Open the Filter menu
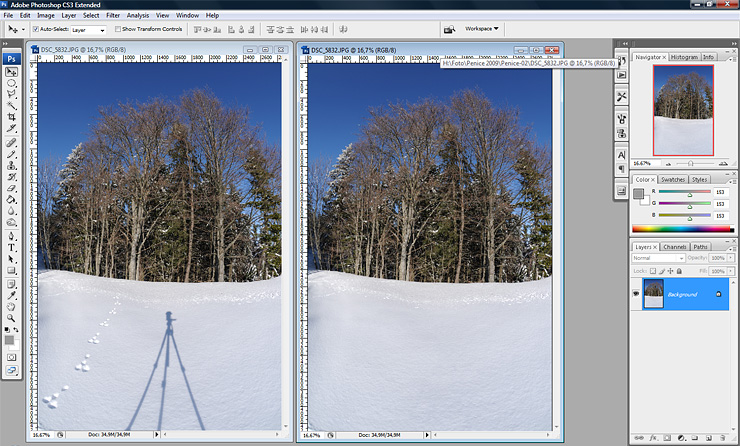Image resolution: width=740 pixels, height=446 pixels. point(113,16)
